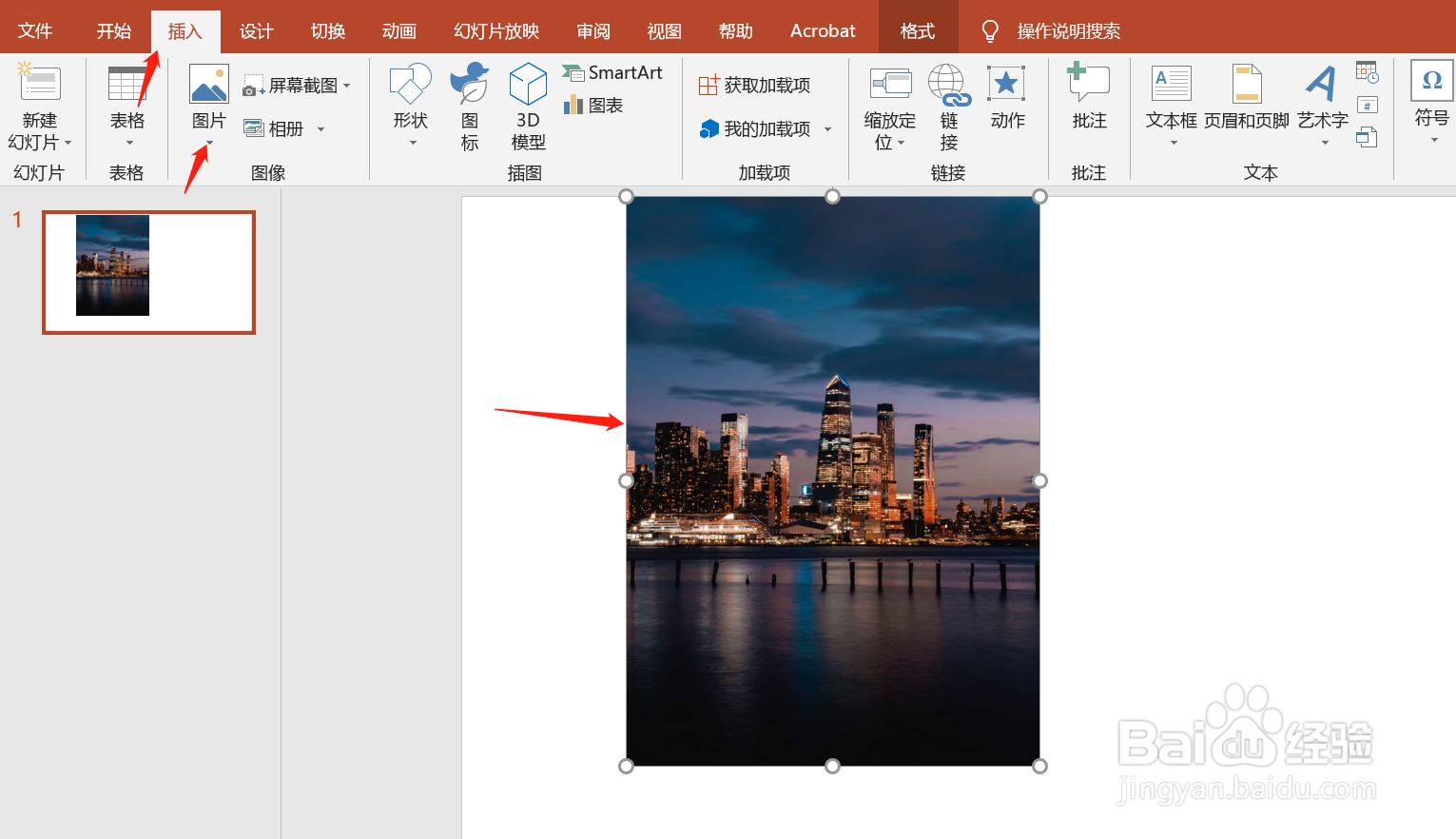1456x839 pixels.
Task: Switch to the Format (格式) tab
Action: point(918,31)
